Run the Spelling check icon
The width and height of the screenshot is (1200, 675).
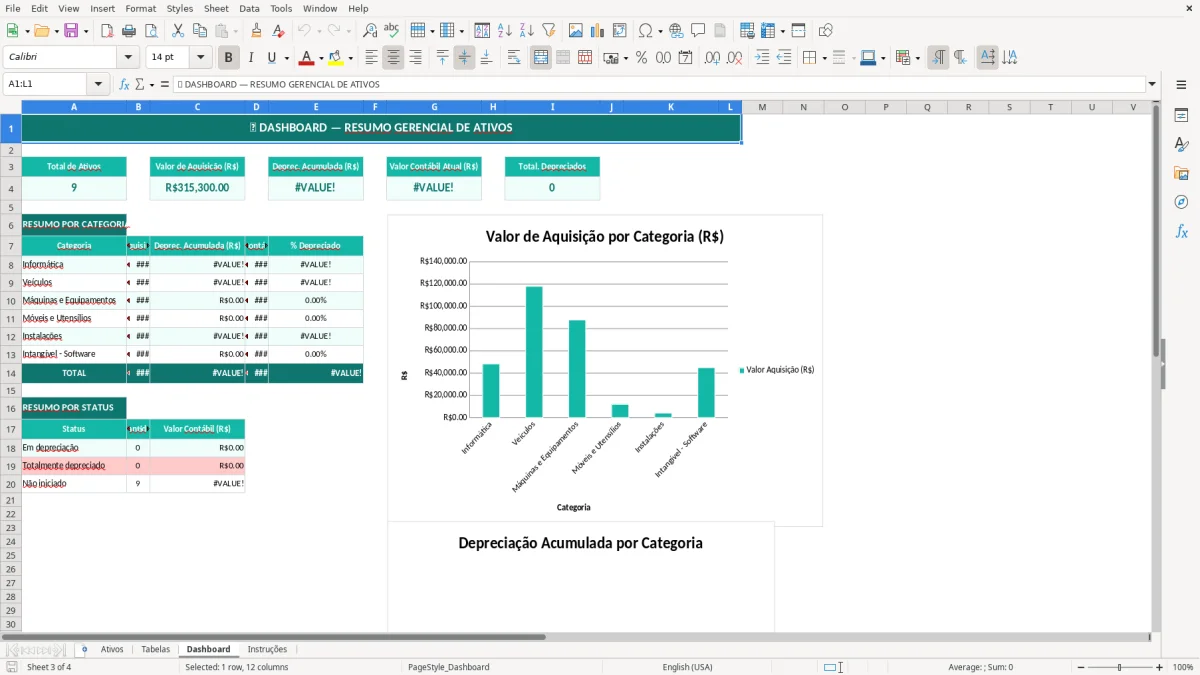tap(392, 30)
